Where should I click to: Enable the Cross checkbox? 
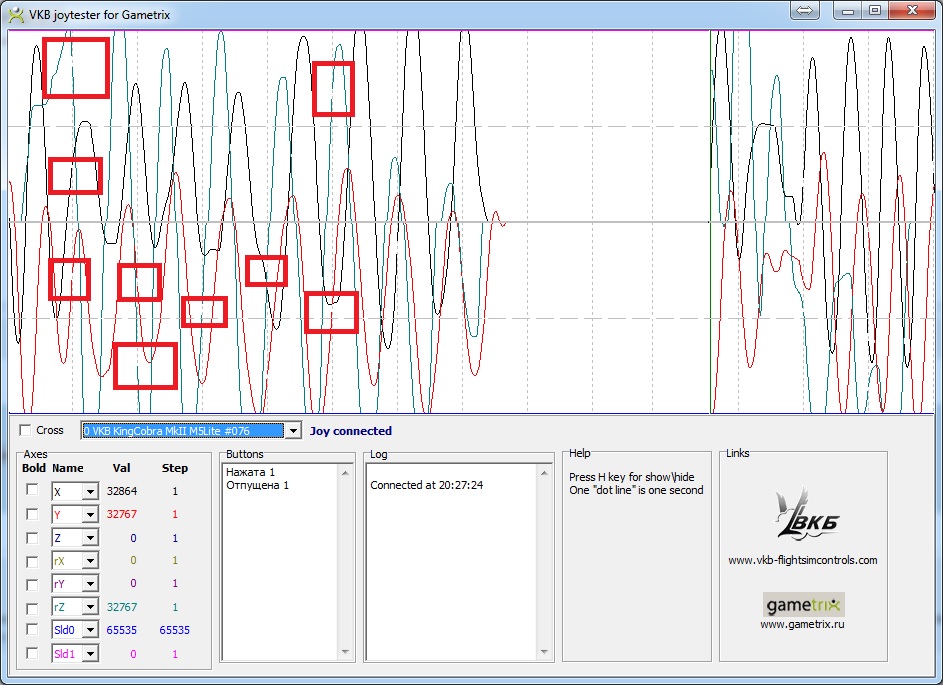(x=25, y=430)
